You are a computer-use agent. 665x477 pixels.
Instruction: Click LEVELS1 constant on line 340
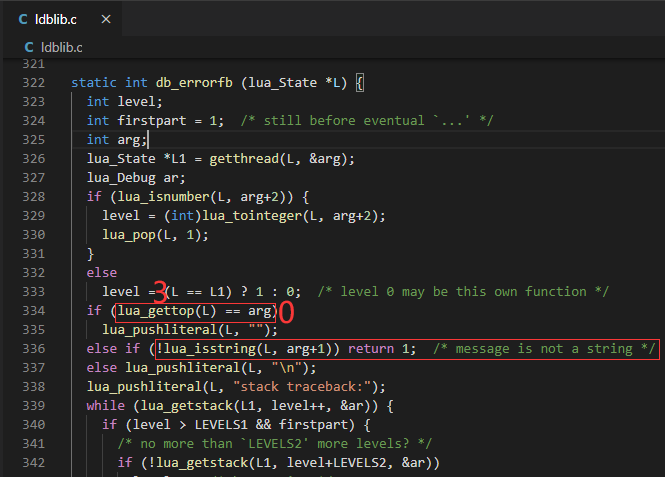click(x=221, y=425)
